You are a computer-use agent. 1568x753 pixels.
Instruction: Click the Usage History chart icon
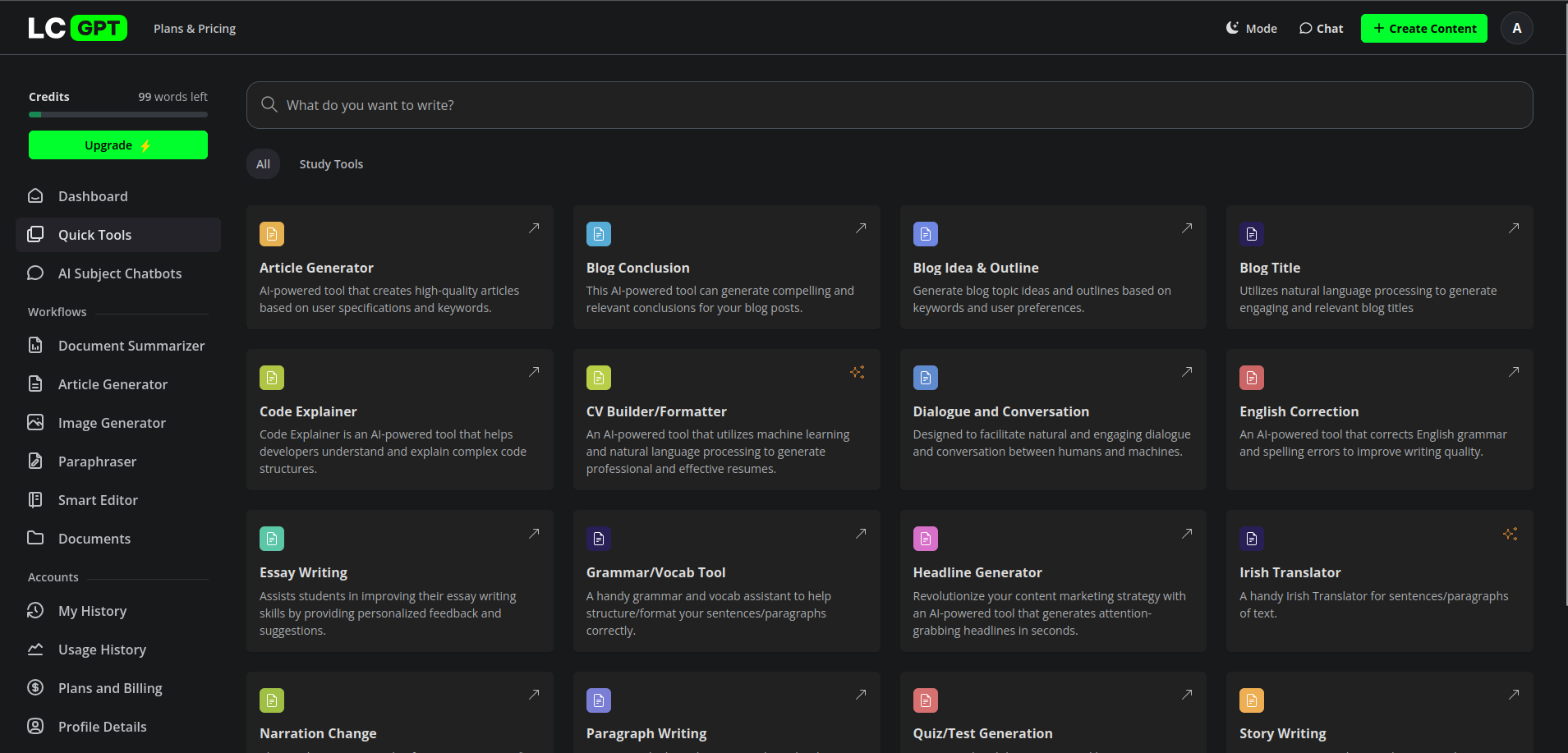[x=35, y=650]
